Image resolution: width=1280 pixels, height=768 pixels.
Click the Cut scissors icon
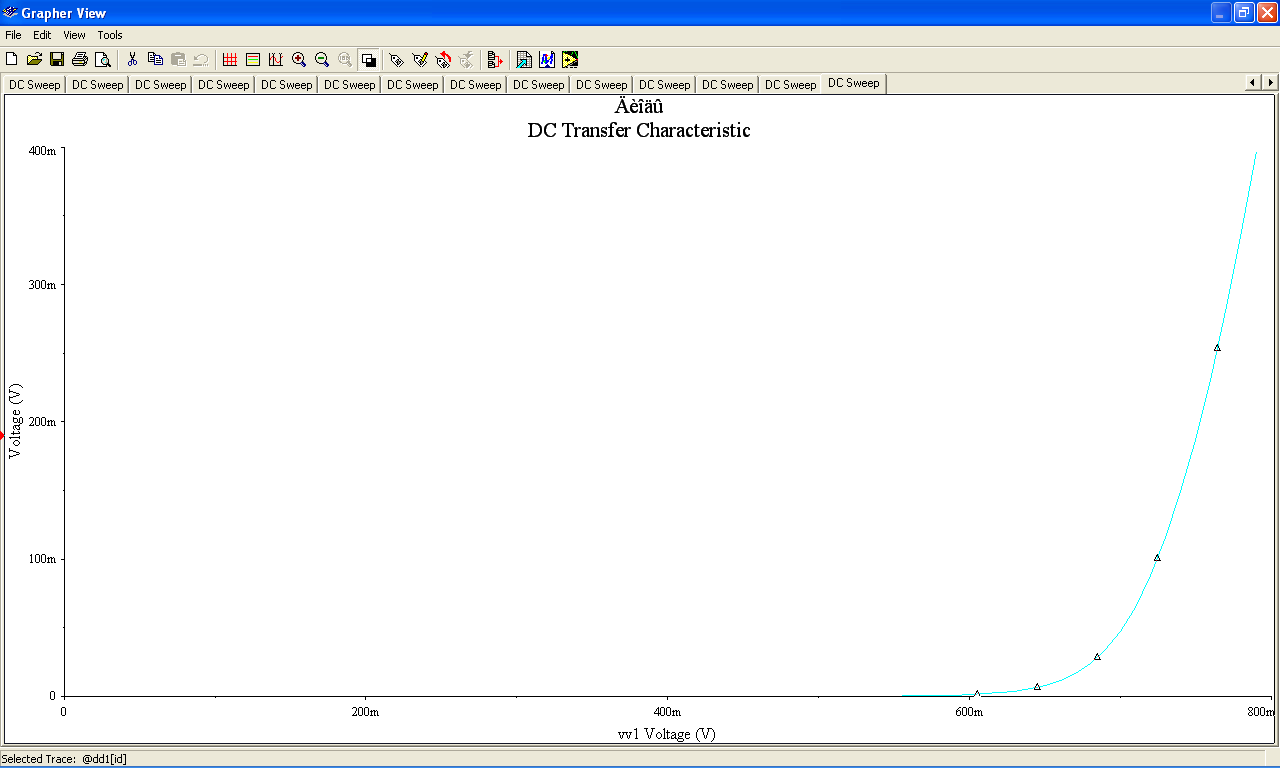132,60
